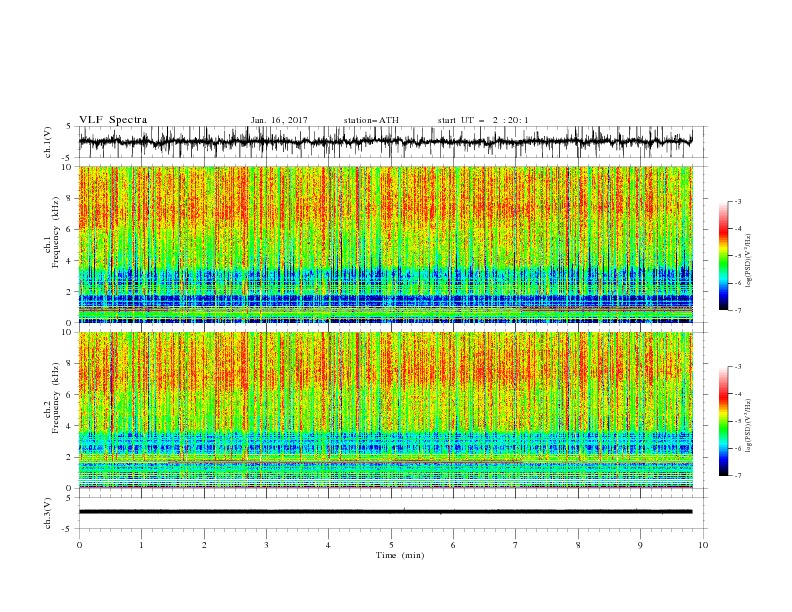Click the ch.1 spectrogram color bar

coord(723,255)
